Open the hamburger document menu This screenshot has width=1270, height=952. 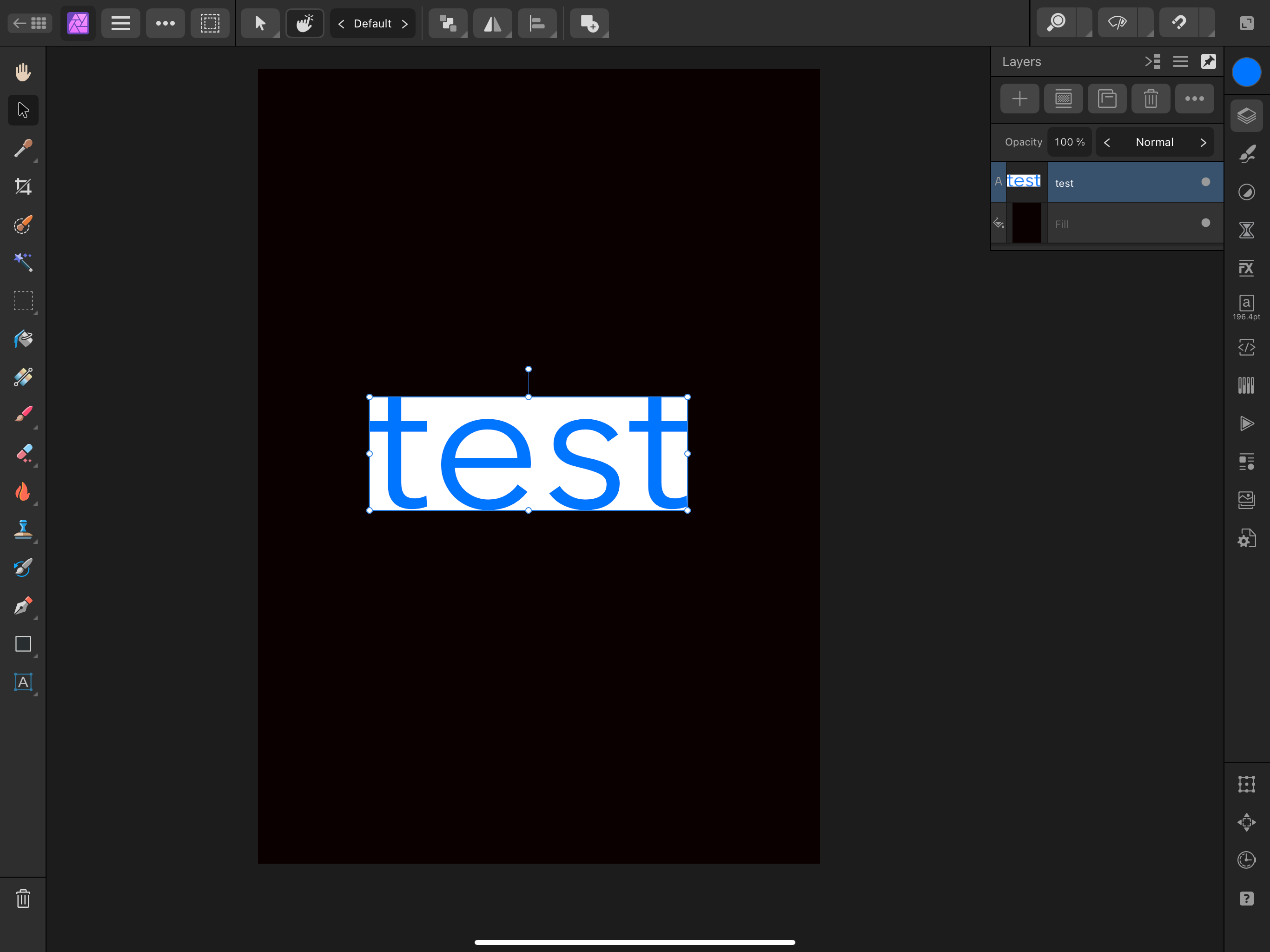[x=120, y=24]
